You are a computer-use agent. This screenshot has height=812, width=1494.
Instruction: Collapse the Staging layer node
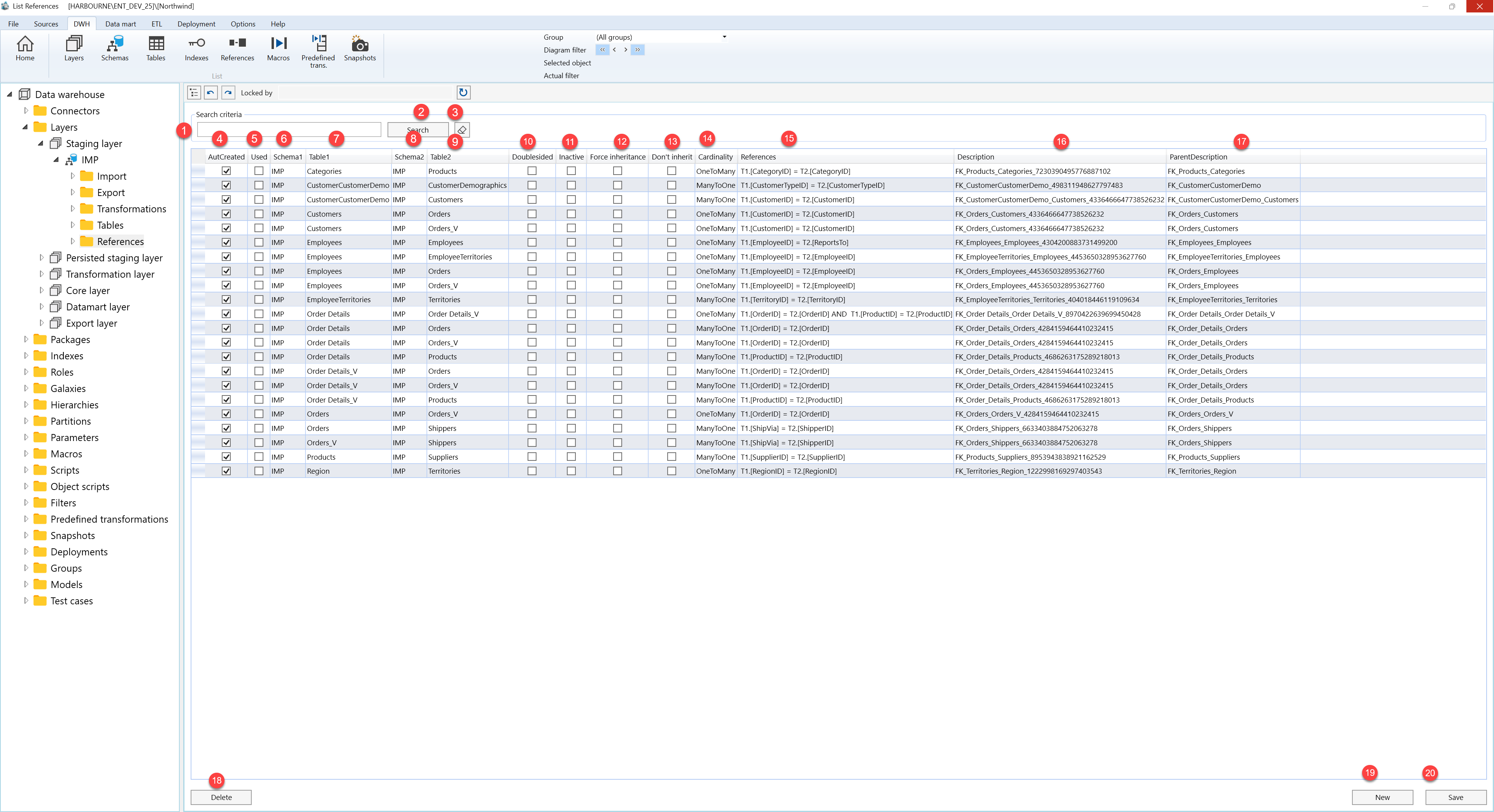point(40,143)
